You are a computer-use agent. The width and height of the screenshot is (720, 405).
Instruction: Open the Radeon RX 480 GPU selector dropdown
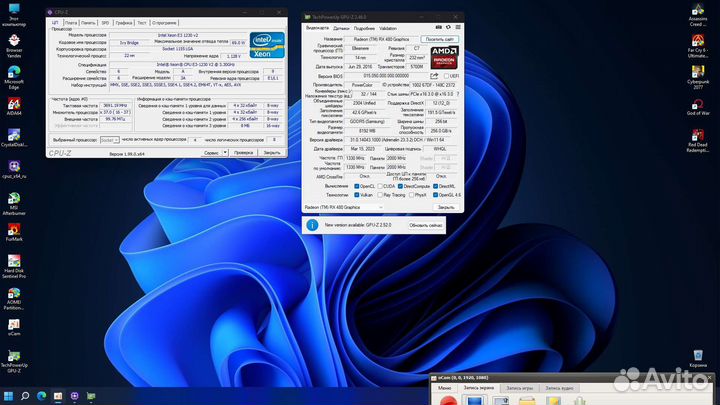[x=343, y=207]
